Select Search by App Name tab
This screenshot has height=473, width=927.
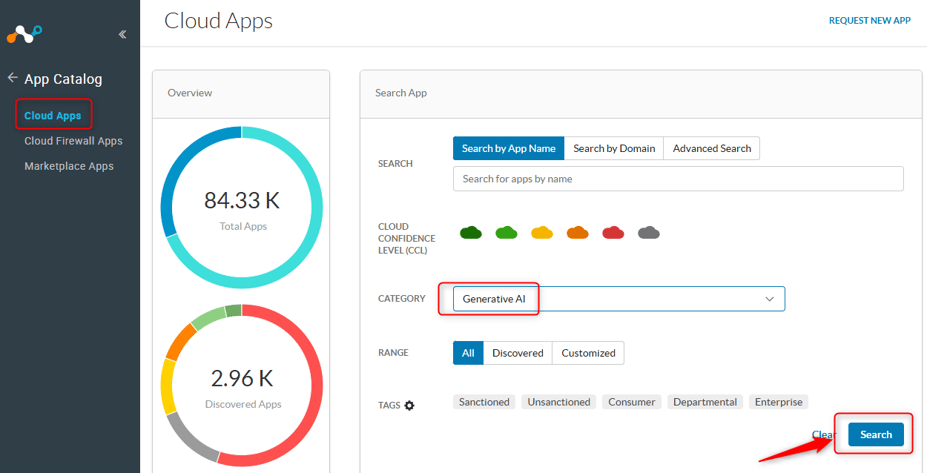tap(508, 148)
